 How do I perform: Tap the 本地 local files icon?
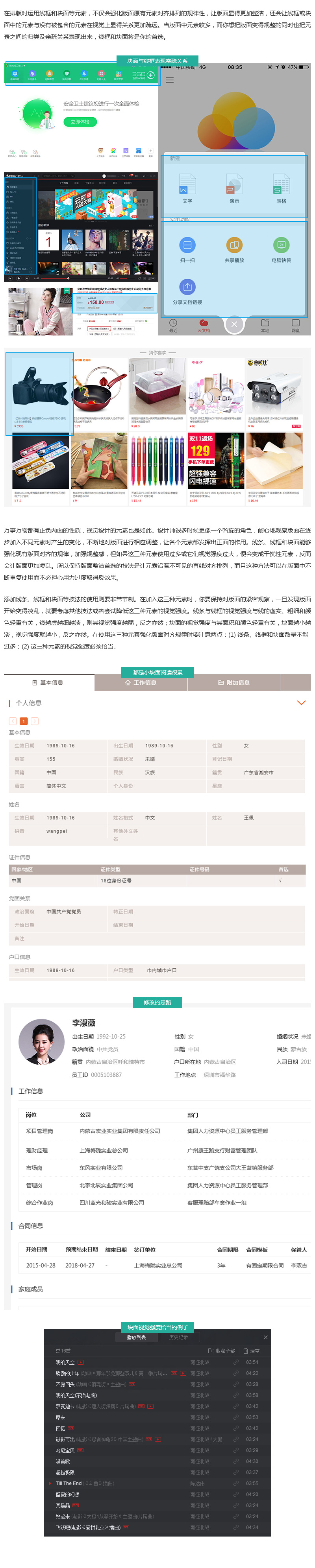(265, 322)
